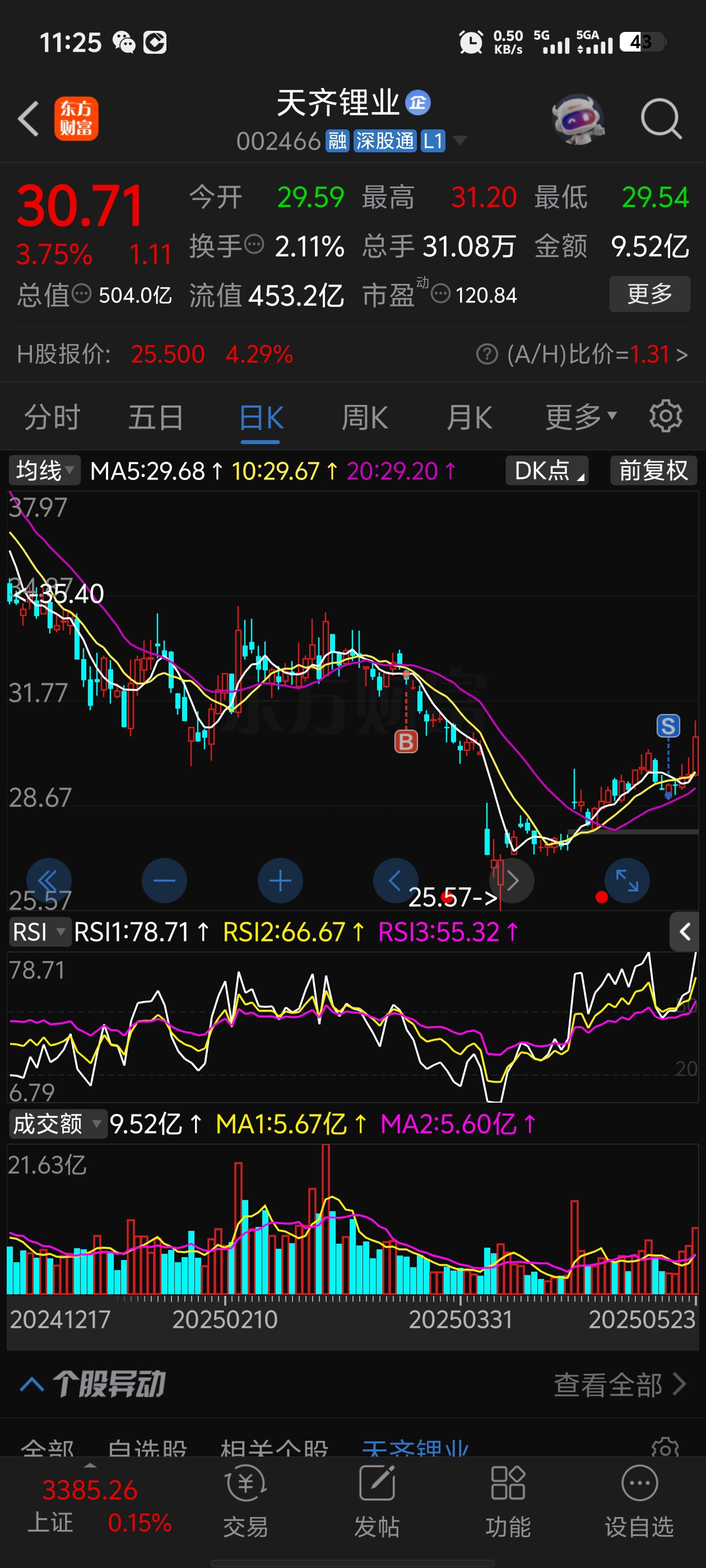Image resolution: width=706 pixels, height=1568 pixels.
Task: Tap the back arrow icon
Action: coord(29,119)
